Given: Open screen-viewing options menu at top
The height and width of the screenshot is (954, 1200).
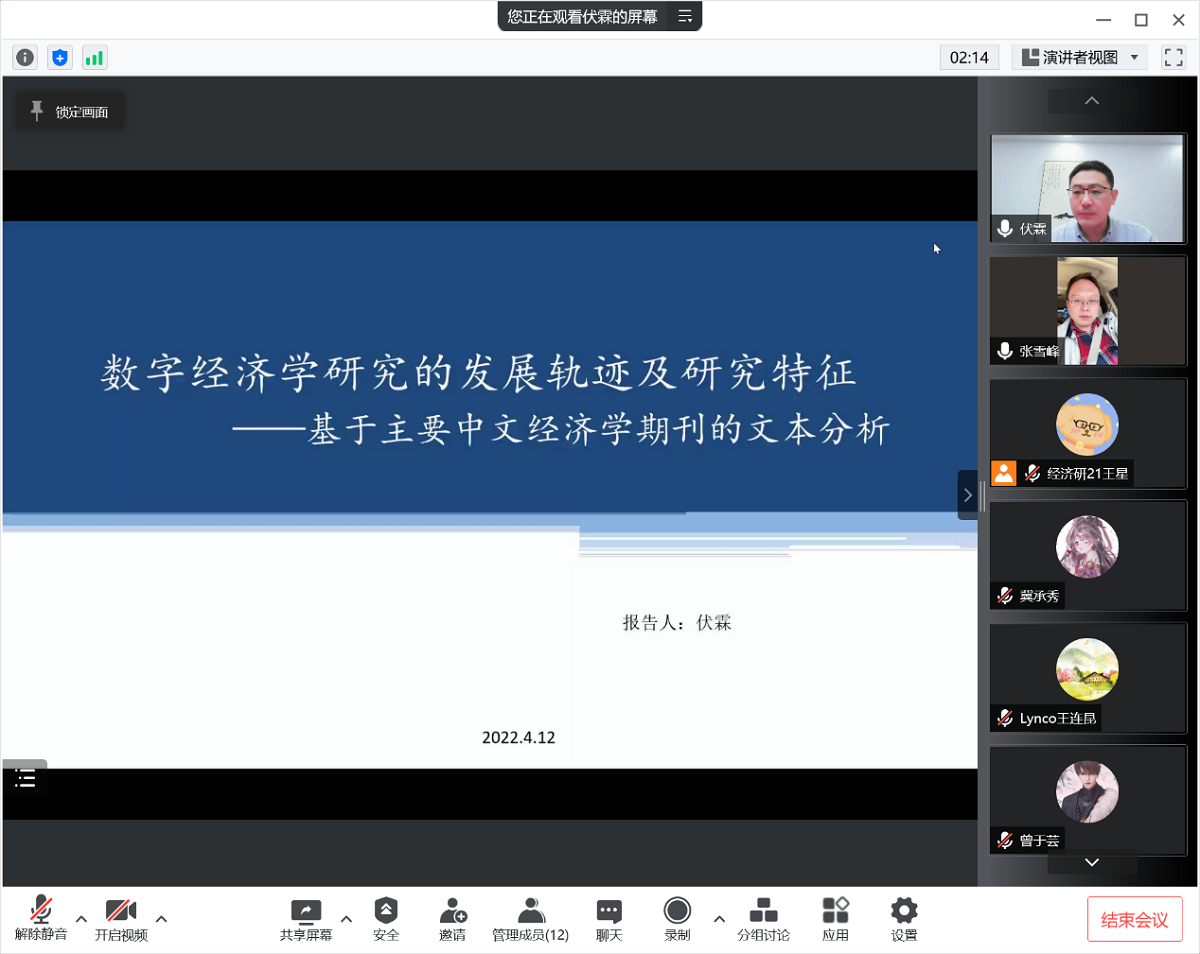Looking at the screenshot, I should coord(685,16).
